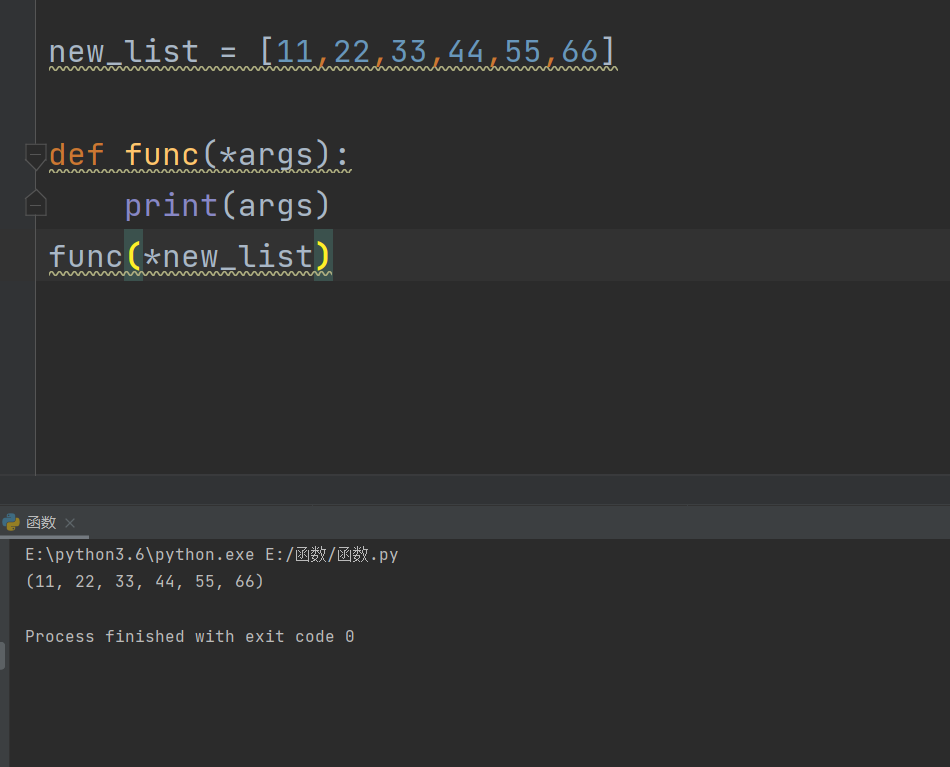This screenshot has height=767, width=950.
Task: Click the func name after def
Action: (x=162, y=155)
